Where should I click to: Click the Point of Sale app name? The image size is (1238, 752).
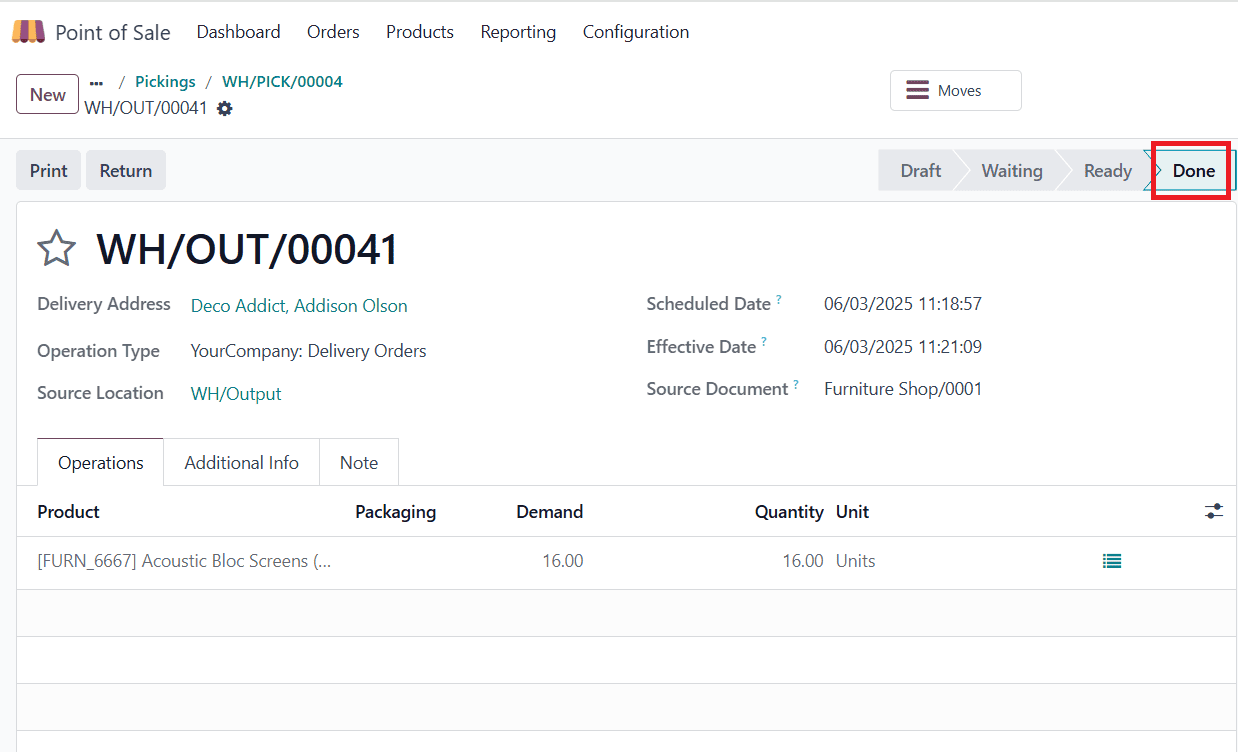click(x=113, y=32)
